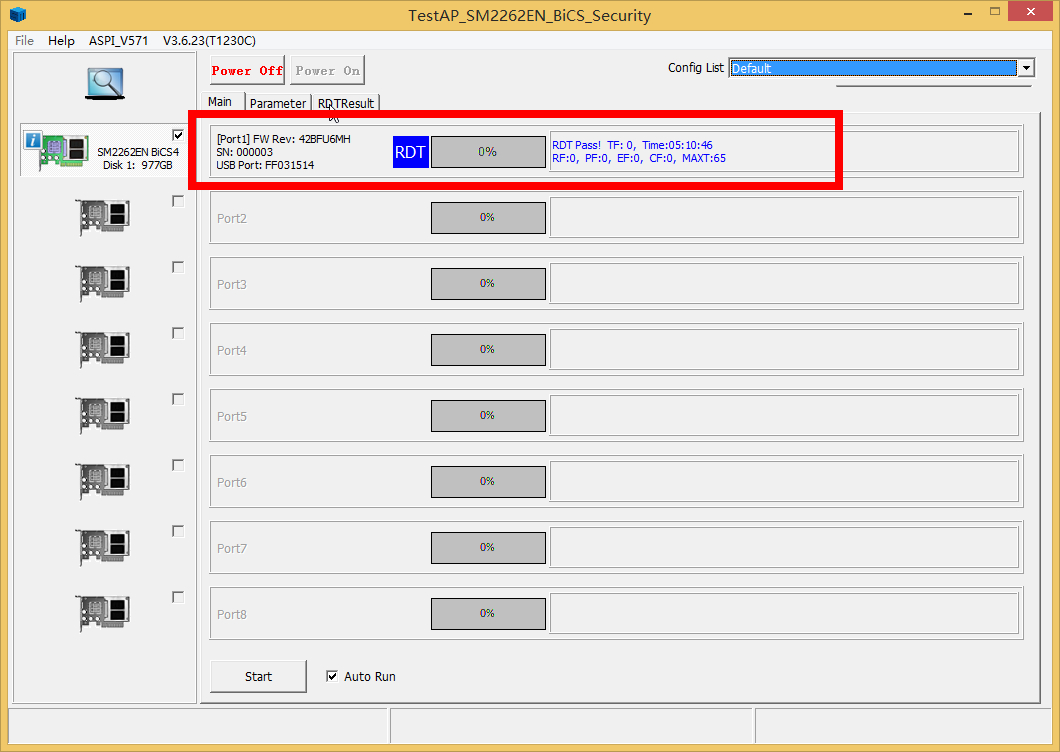Click the Port8 SSD card icon

point(104,613)
